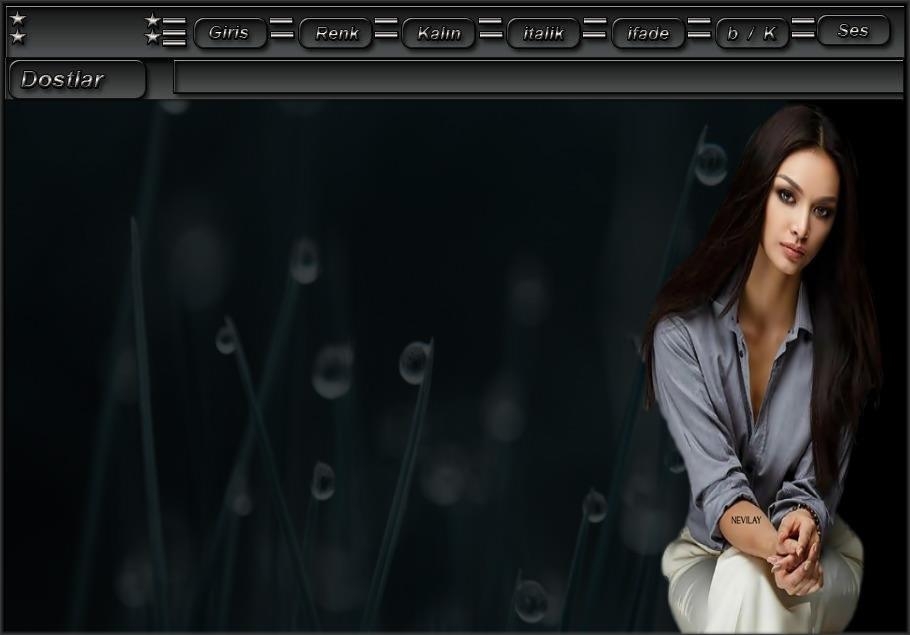910x635 pixels.
Task: Toggle b / K letter case
Action: (x=752, y=33)
